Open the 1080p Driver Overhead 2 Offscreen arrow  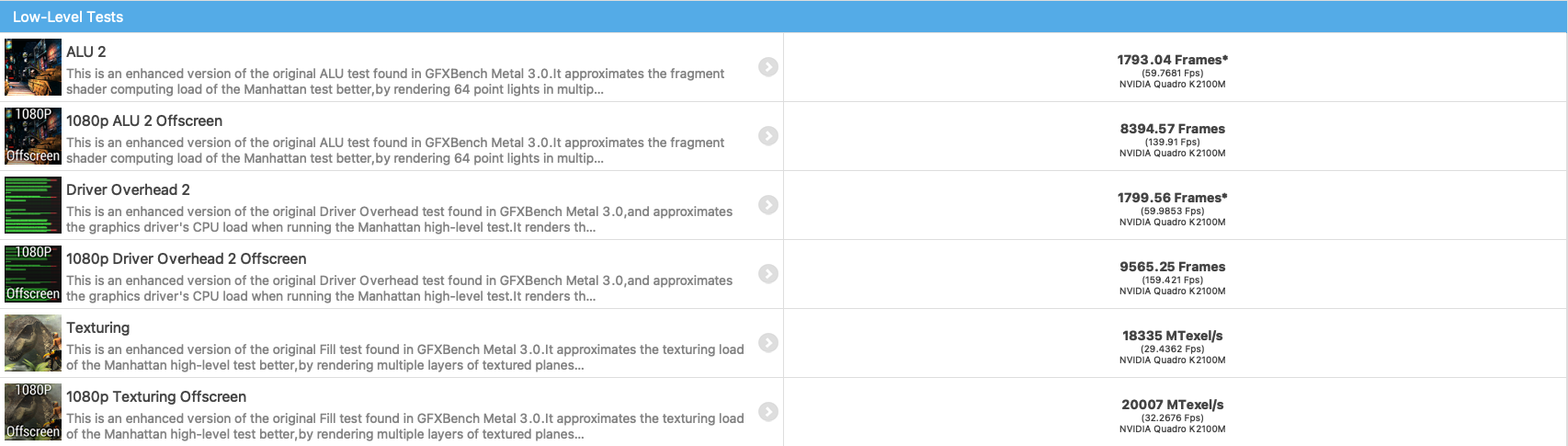pos(768,274)
